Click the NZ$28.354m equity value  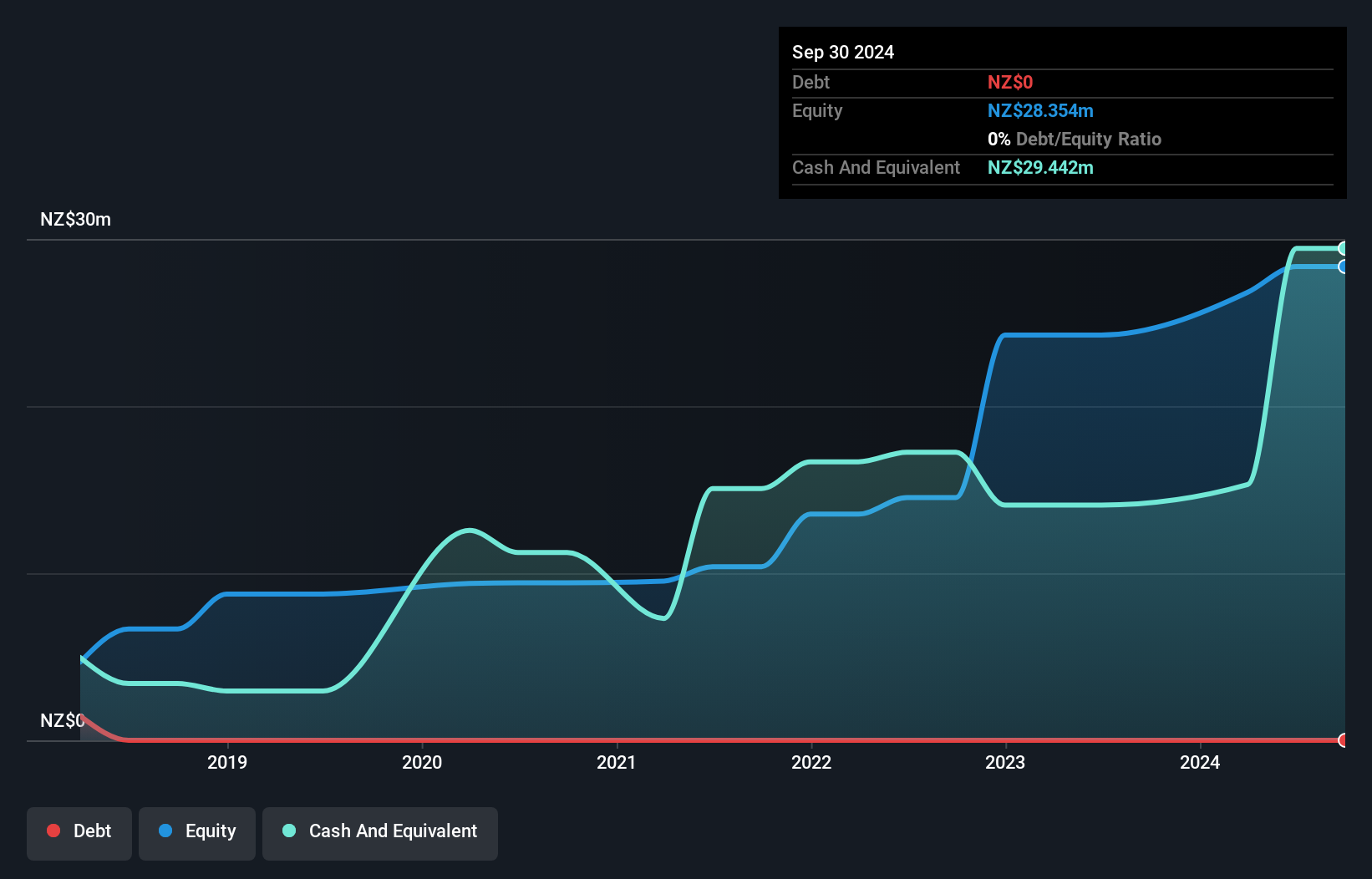coord(1040,110)
